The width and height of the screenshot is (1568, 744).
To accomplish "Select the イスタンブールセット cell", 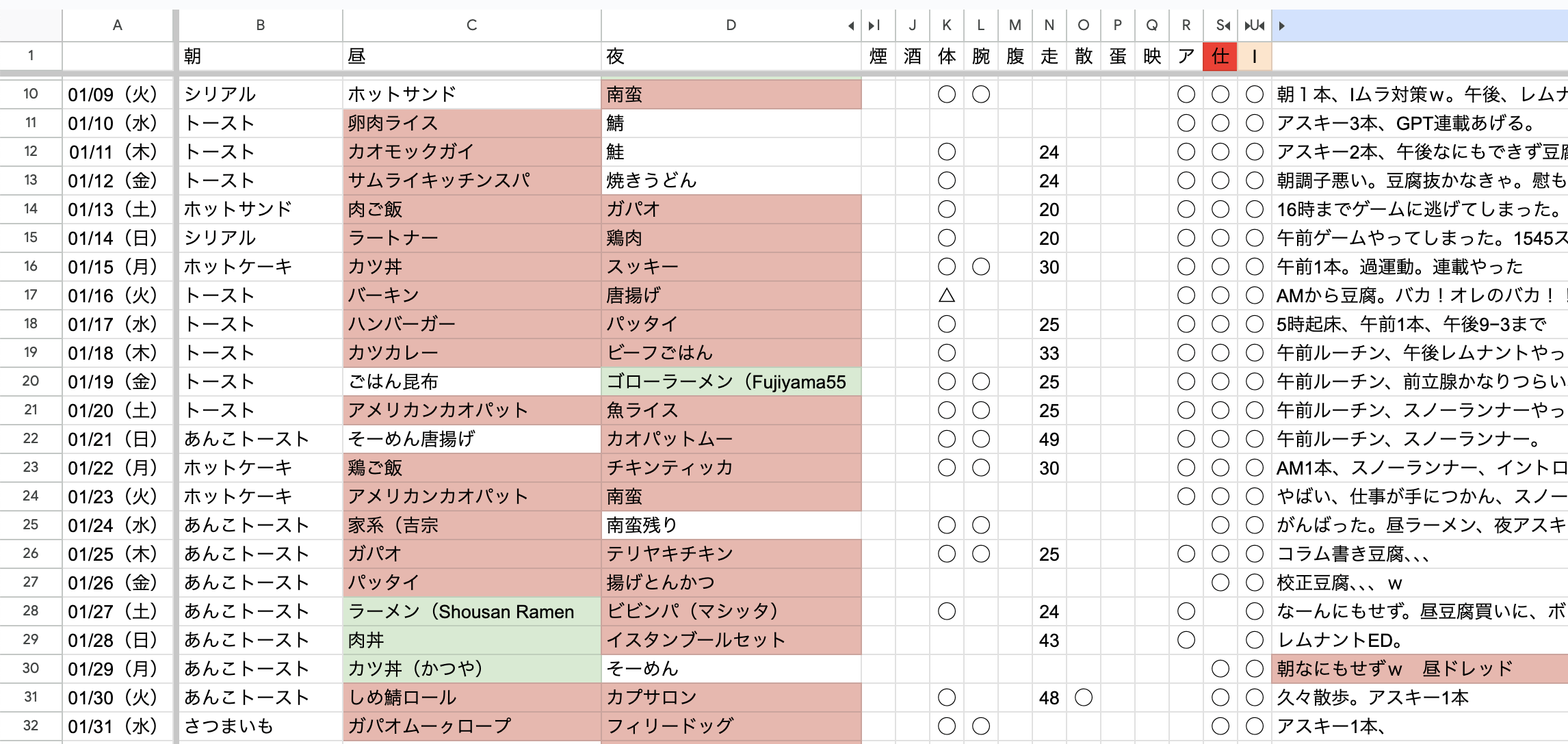I will pyautogui.click(x=731, y=639).
